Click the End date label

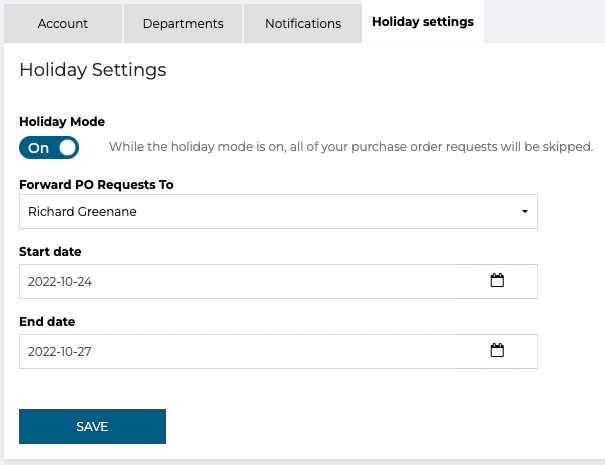click(47, 321)
